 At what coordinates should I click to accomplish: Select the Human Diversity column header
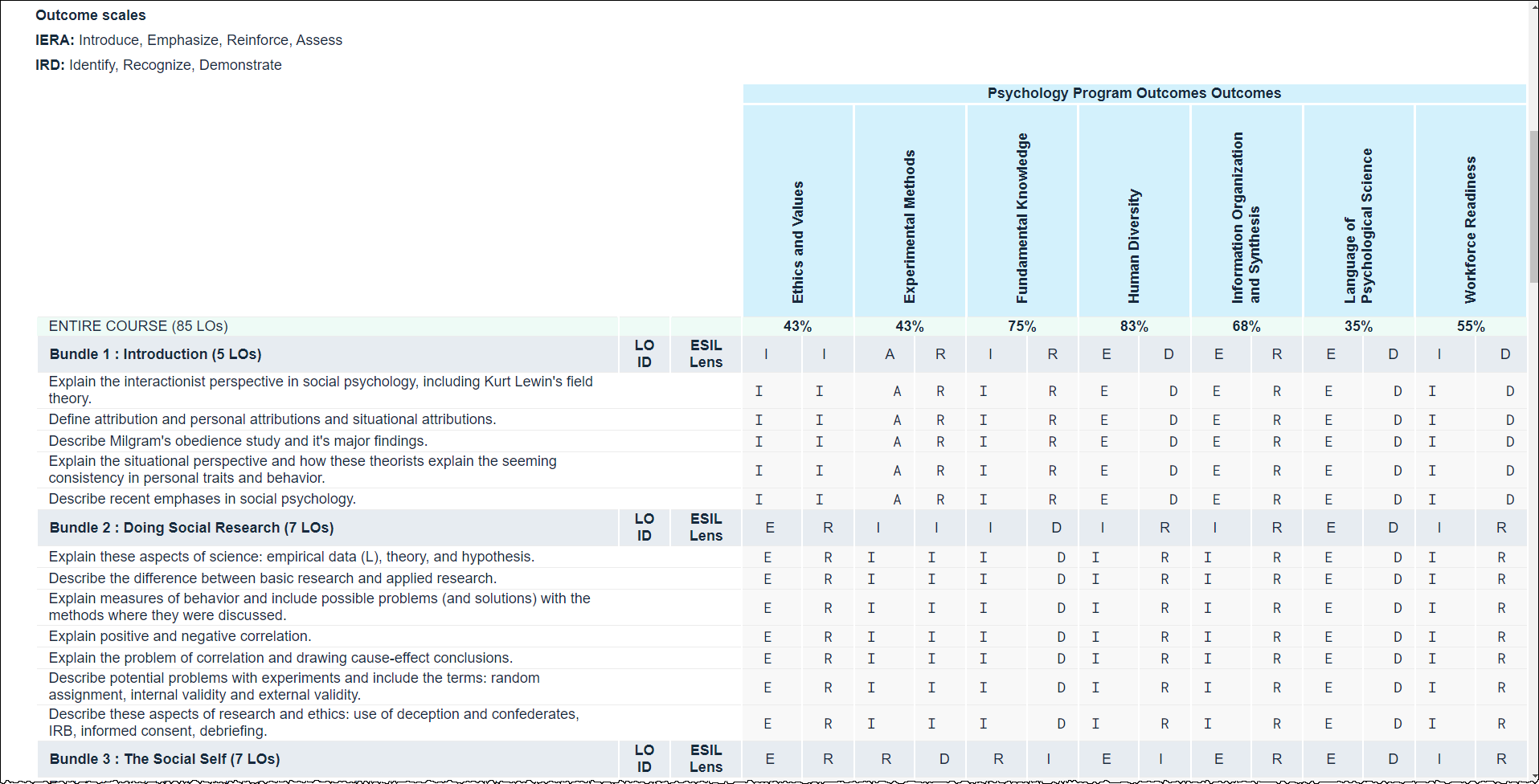coord(1134,246)
